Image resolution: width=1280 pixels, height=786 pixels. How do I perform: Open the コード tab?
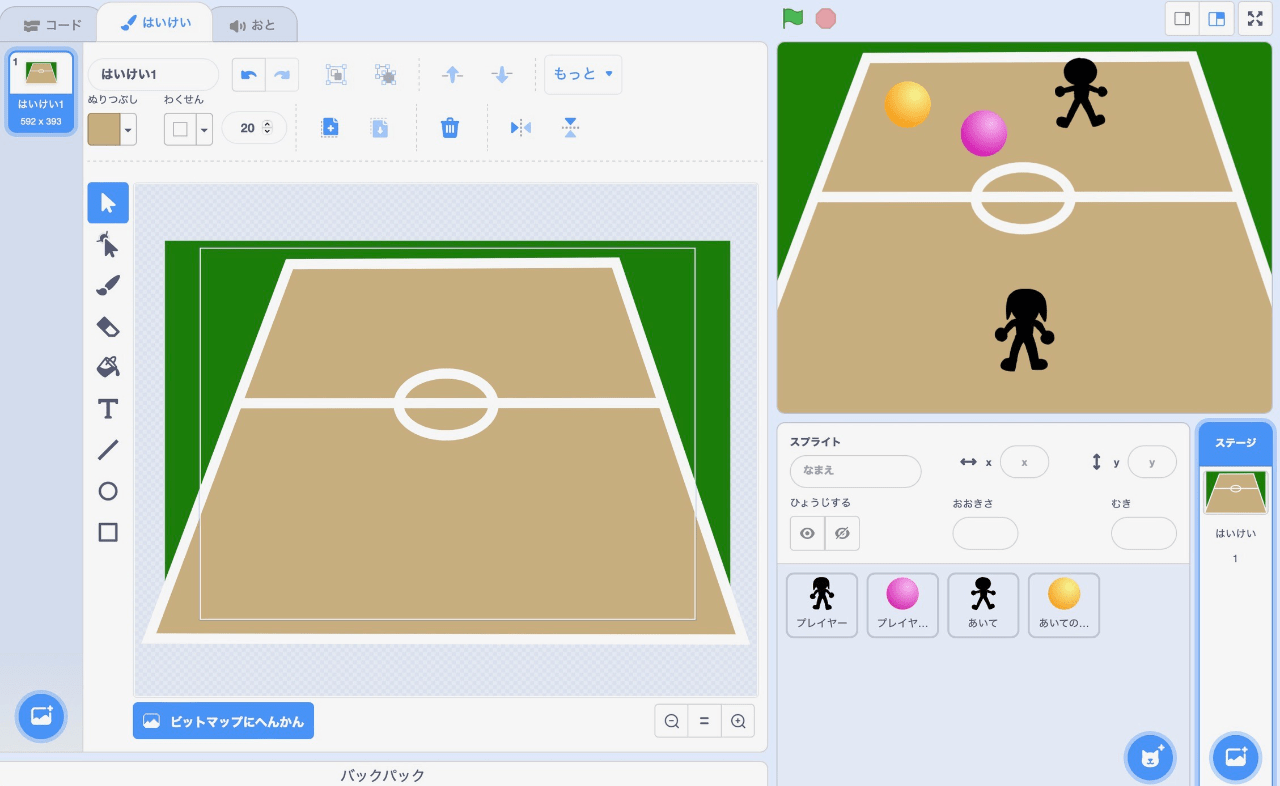[52, 24]
